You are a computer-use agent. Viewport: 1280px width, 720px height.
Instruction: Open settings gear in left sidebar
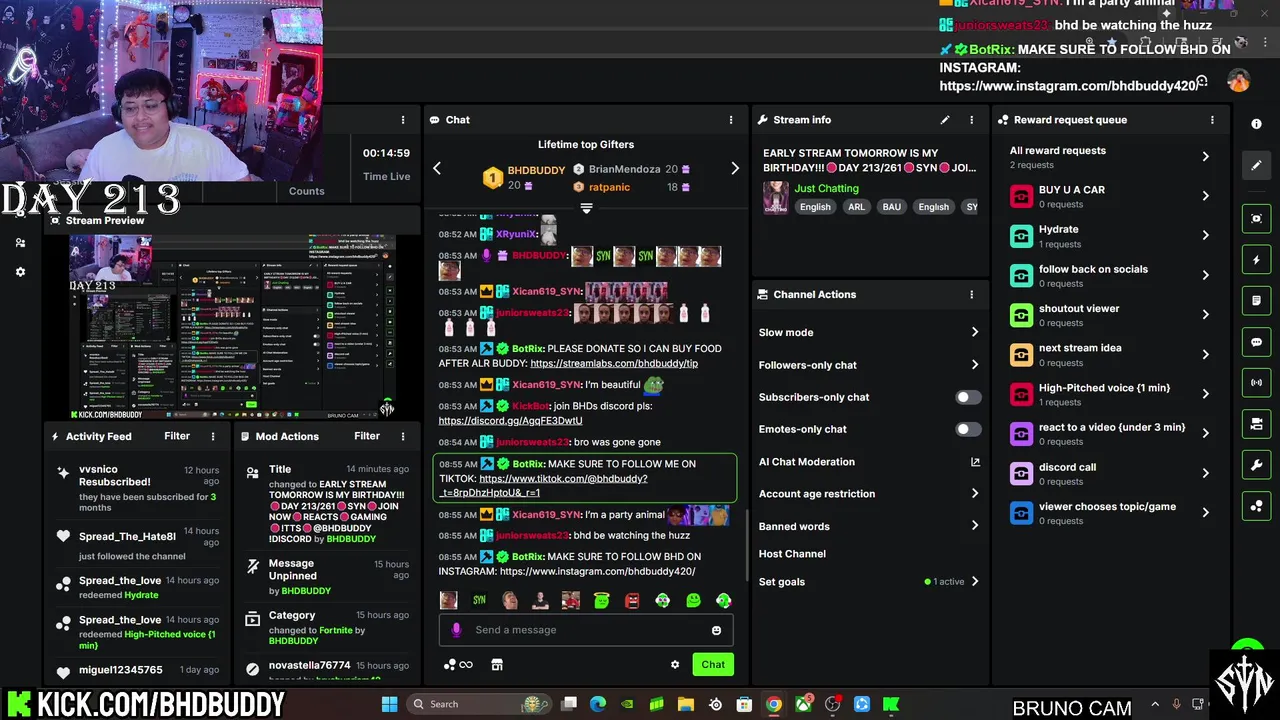point(20,272)
